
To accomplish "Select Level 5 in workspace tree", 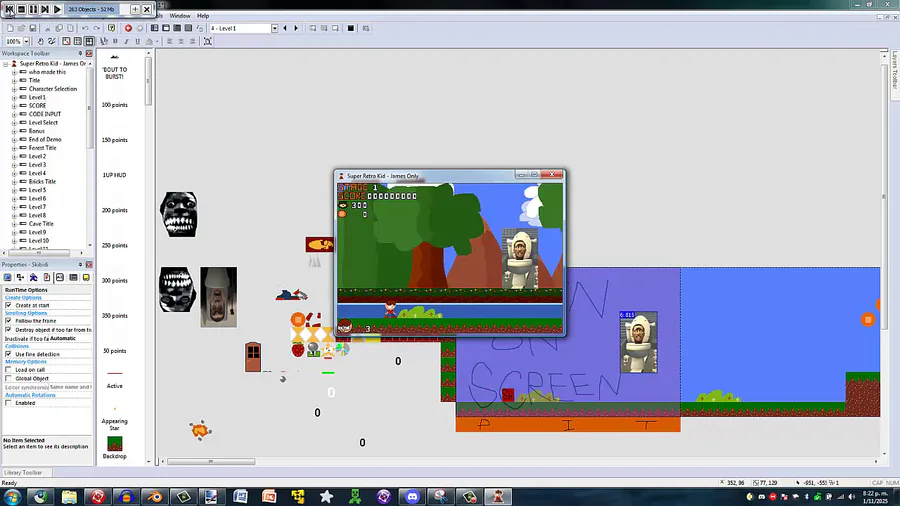I will tap(37, 190).
